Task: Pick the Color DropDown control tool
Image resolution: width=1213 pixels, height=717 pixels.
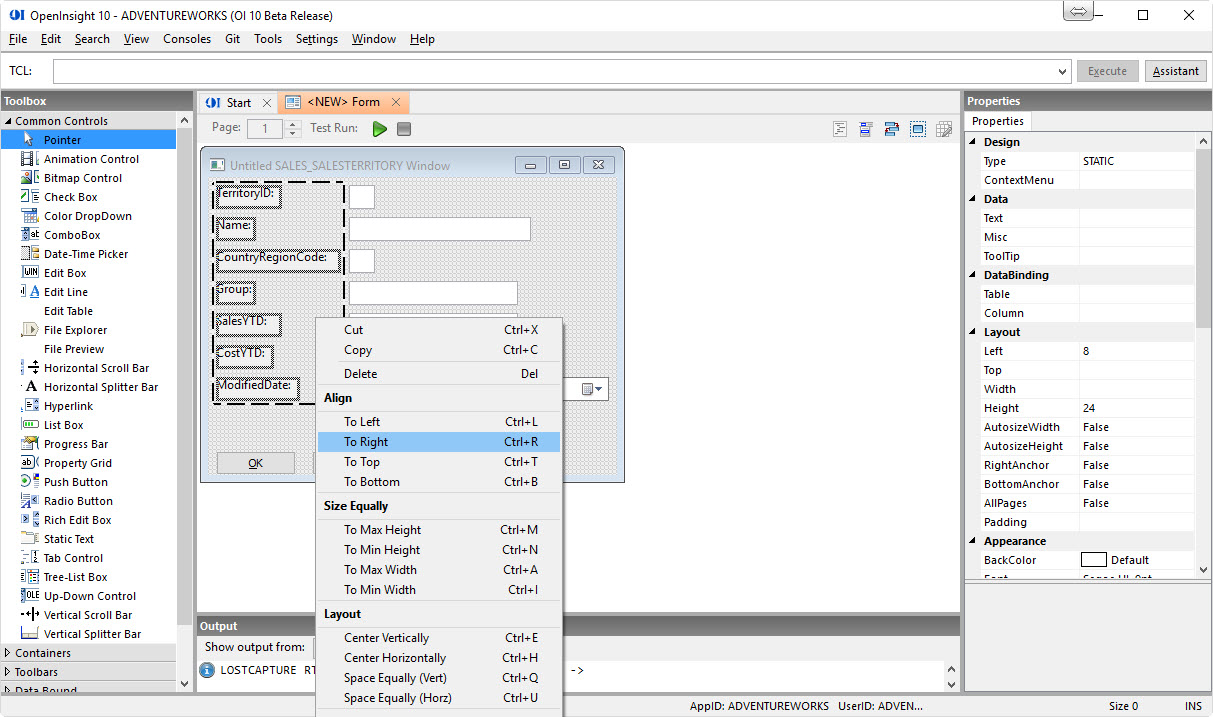Action: [x=88, y=216]
